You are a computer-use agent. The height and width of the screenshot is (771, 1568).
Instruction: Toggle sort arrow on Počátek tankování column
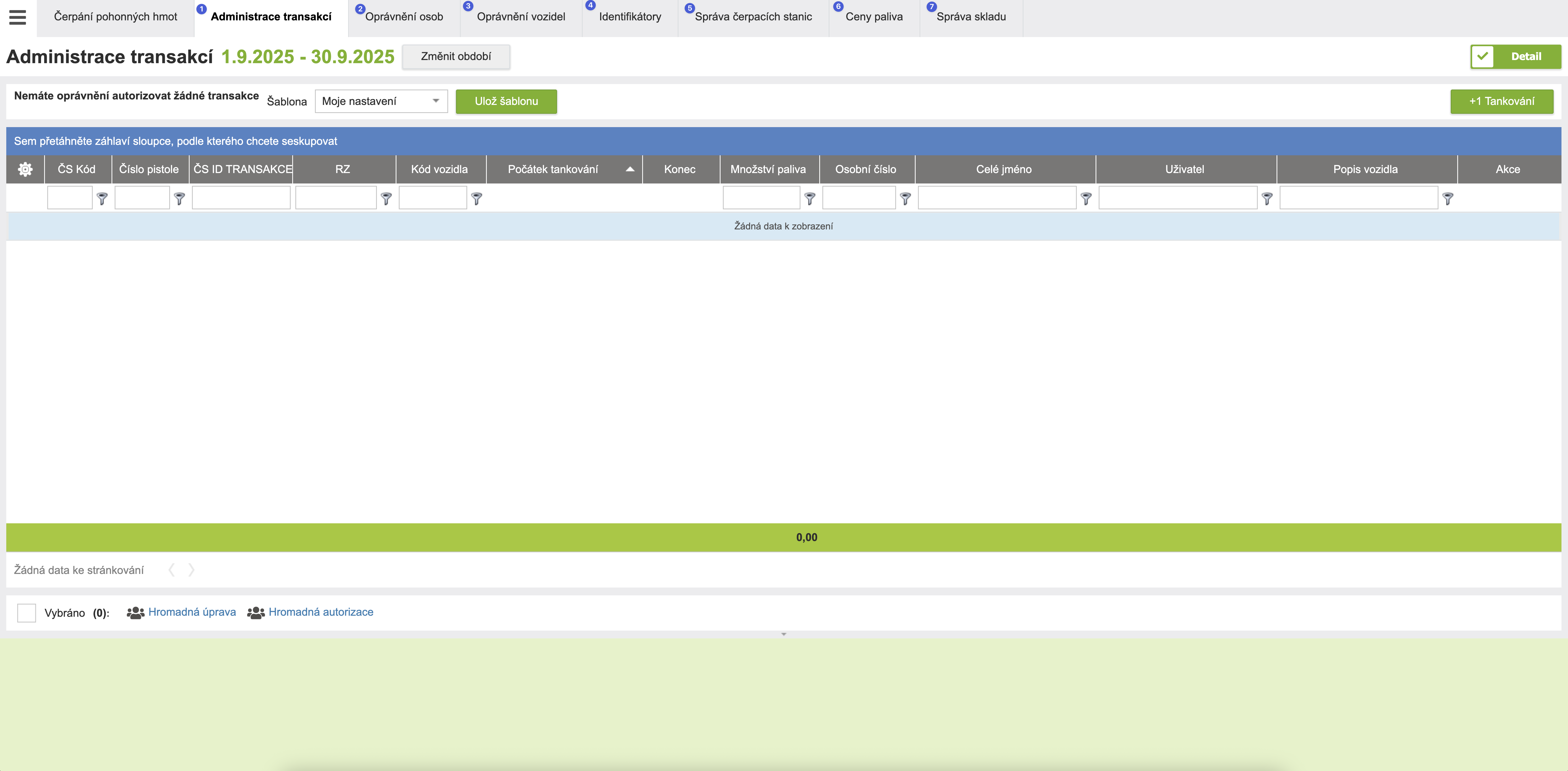[x=630, y=169]
